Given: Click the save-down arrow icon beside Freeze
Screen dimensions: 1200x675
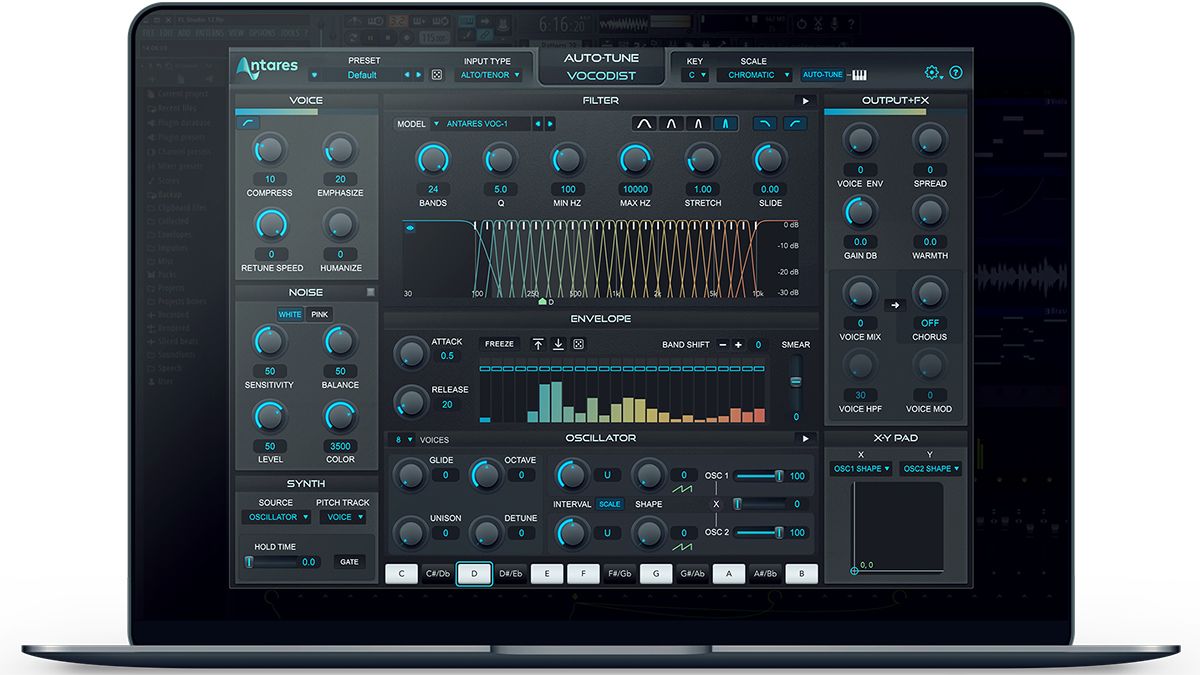Looking at the screenshot, I should (x=558, y=344).
